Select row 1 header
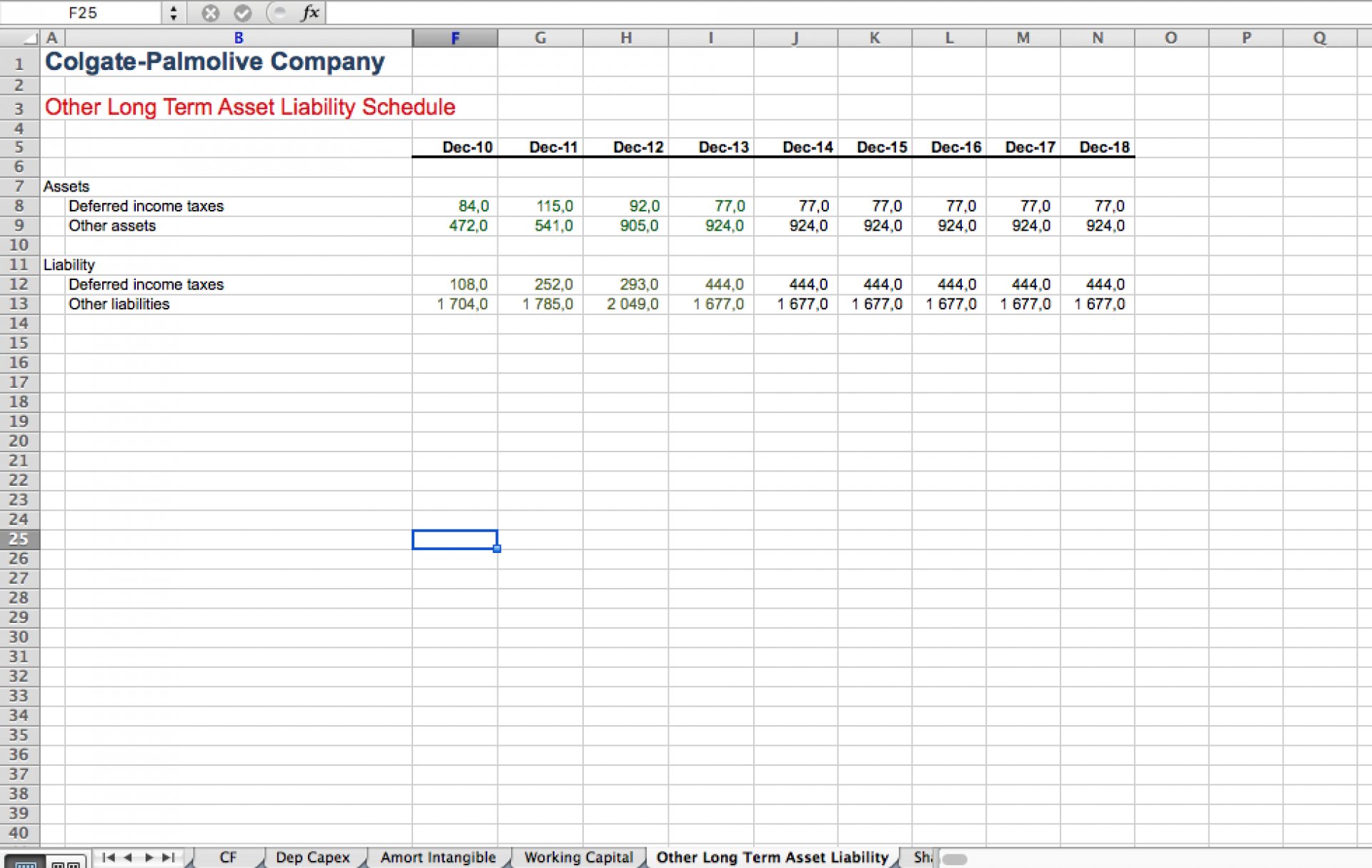Screen dimensions: 1372x868 pos(19,64)
